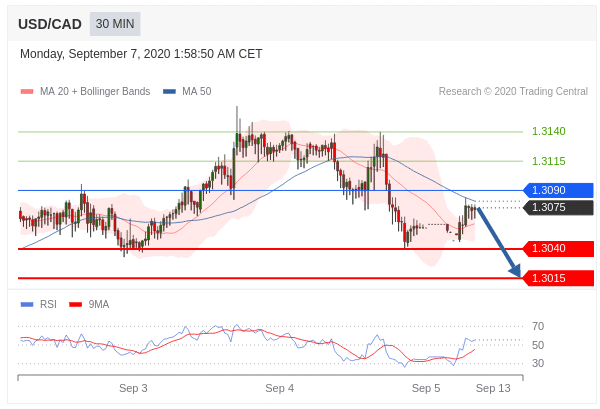This screenshot has height=409, width=600.
Task: Click the RSI 70 level label
Action: click(x=538, y=326)
